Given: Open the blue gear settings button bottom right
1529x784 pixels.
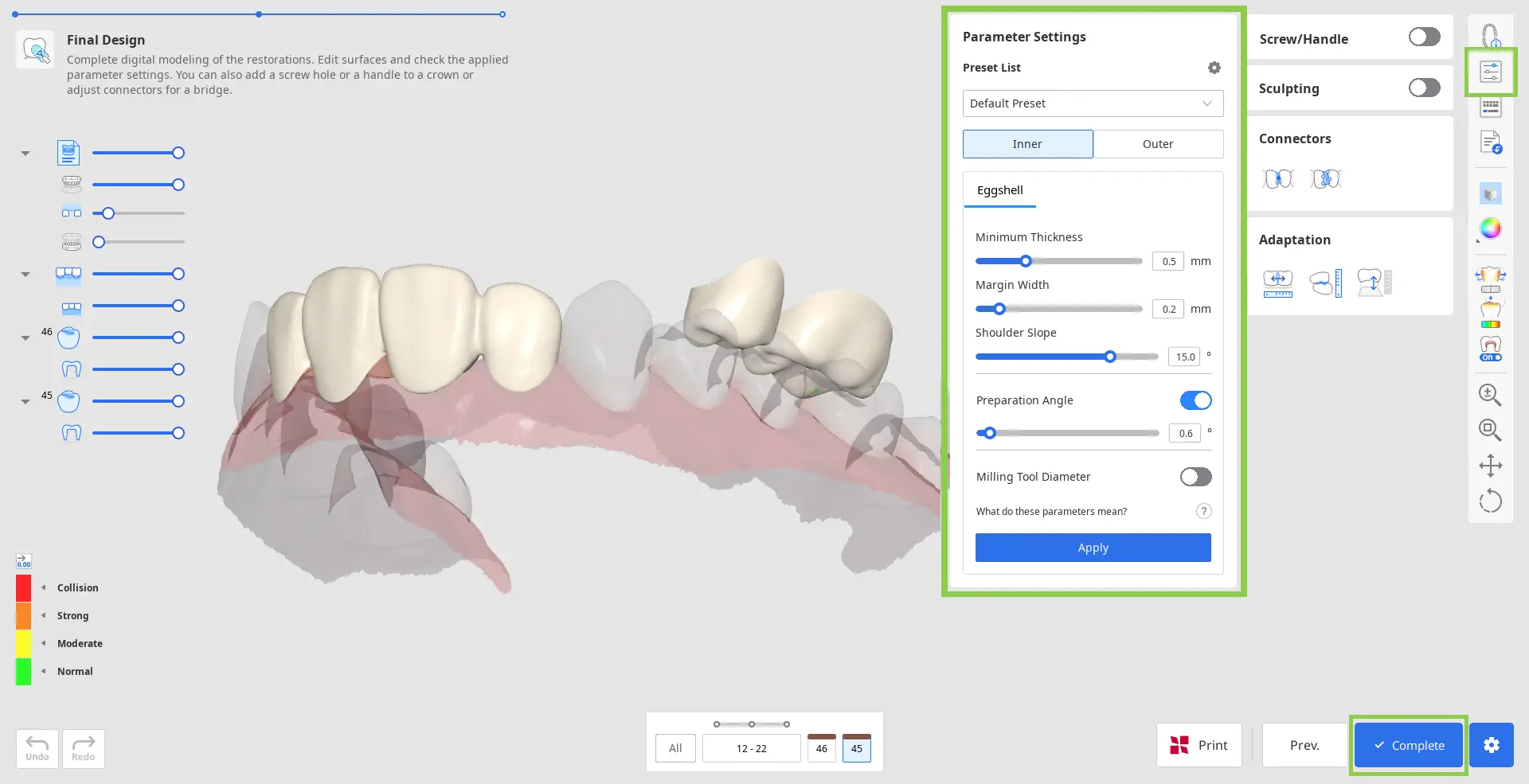Looking at the screenshot, I should (1491, 745).
